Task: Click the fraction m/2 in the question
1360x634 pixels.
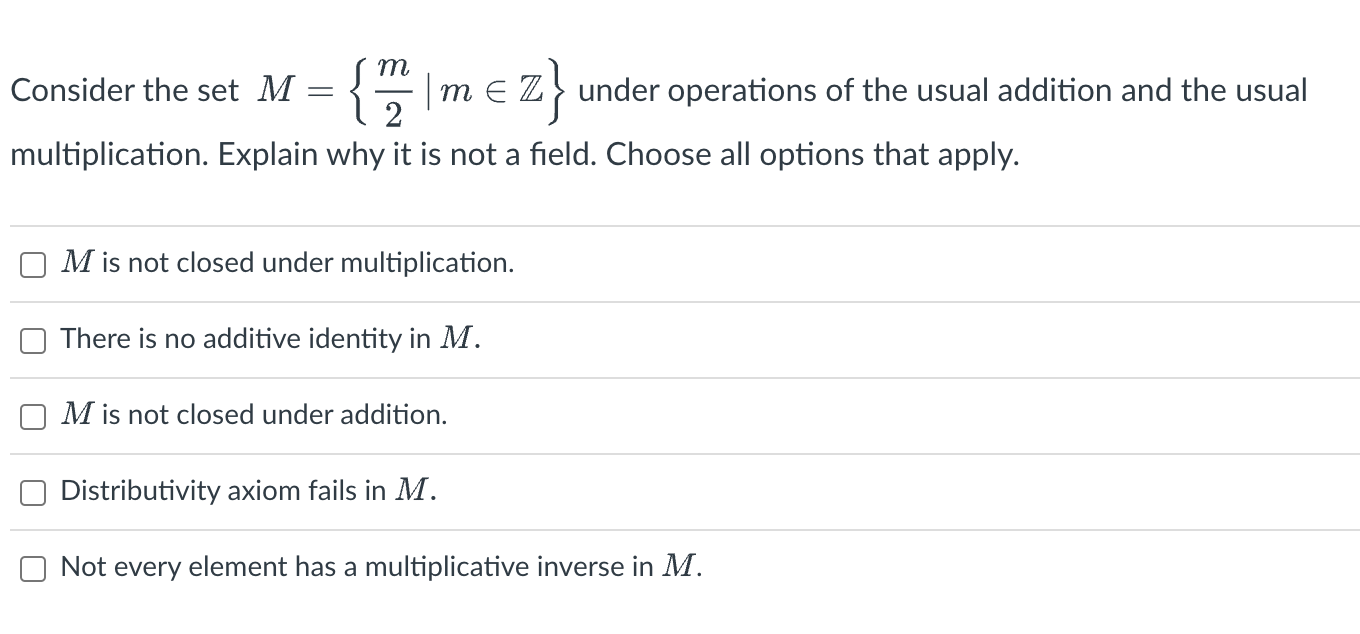Action: click(x=393, y=92)
